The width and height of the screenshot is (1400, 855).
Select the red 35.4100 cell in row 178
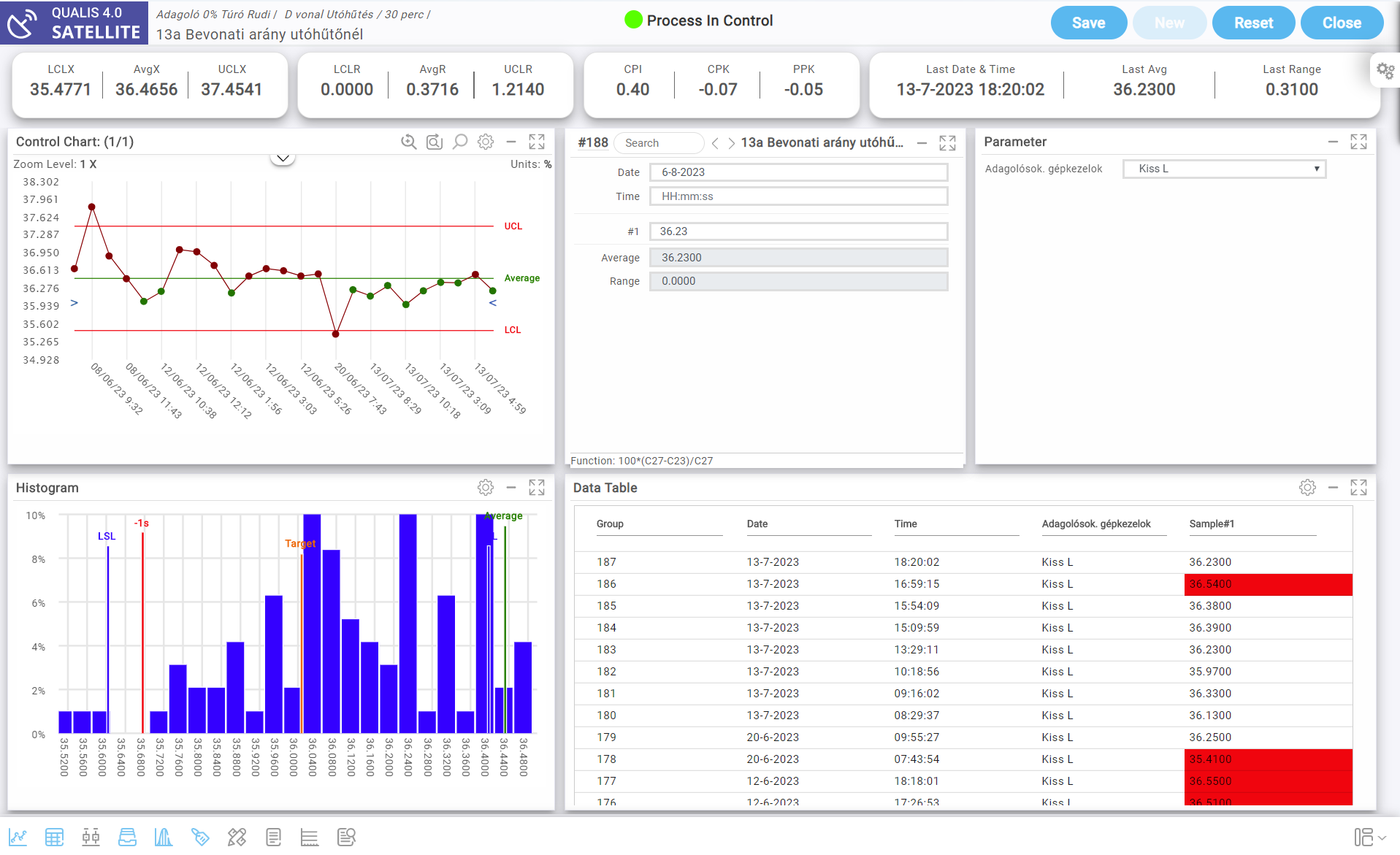coord(1268,759)
